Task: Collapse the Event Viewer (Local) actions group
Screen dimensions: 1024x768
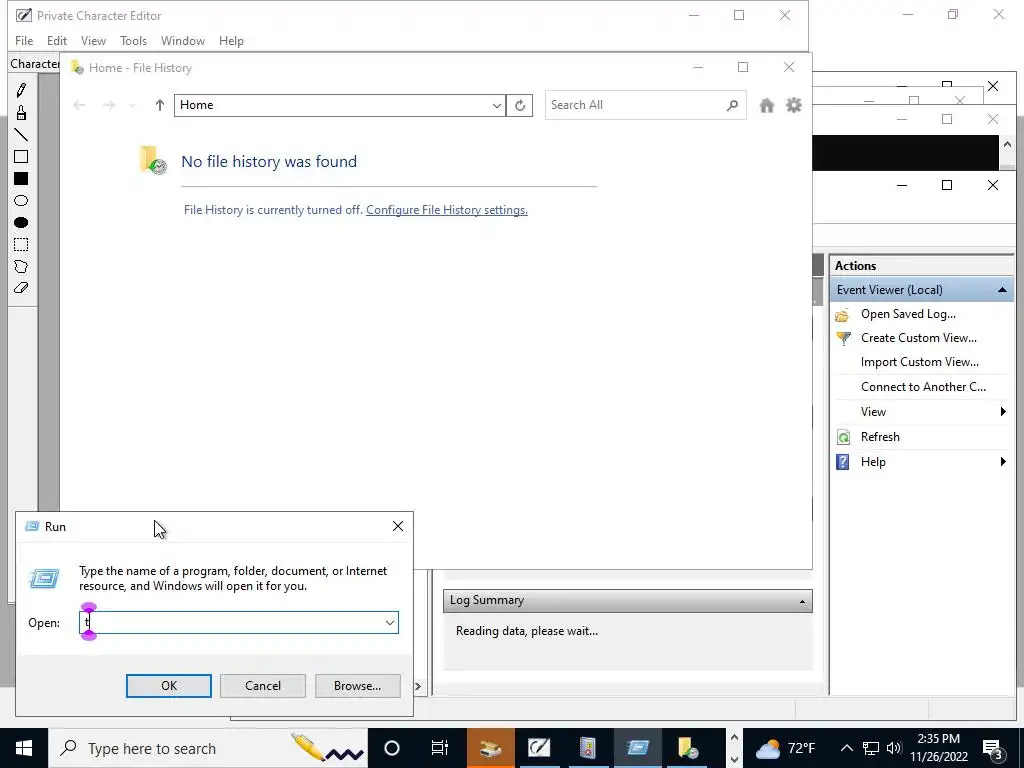Action: [1002, 290]
